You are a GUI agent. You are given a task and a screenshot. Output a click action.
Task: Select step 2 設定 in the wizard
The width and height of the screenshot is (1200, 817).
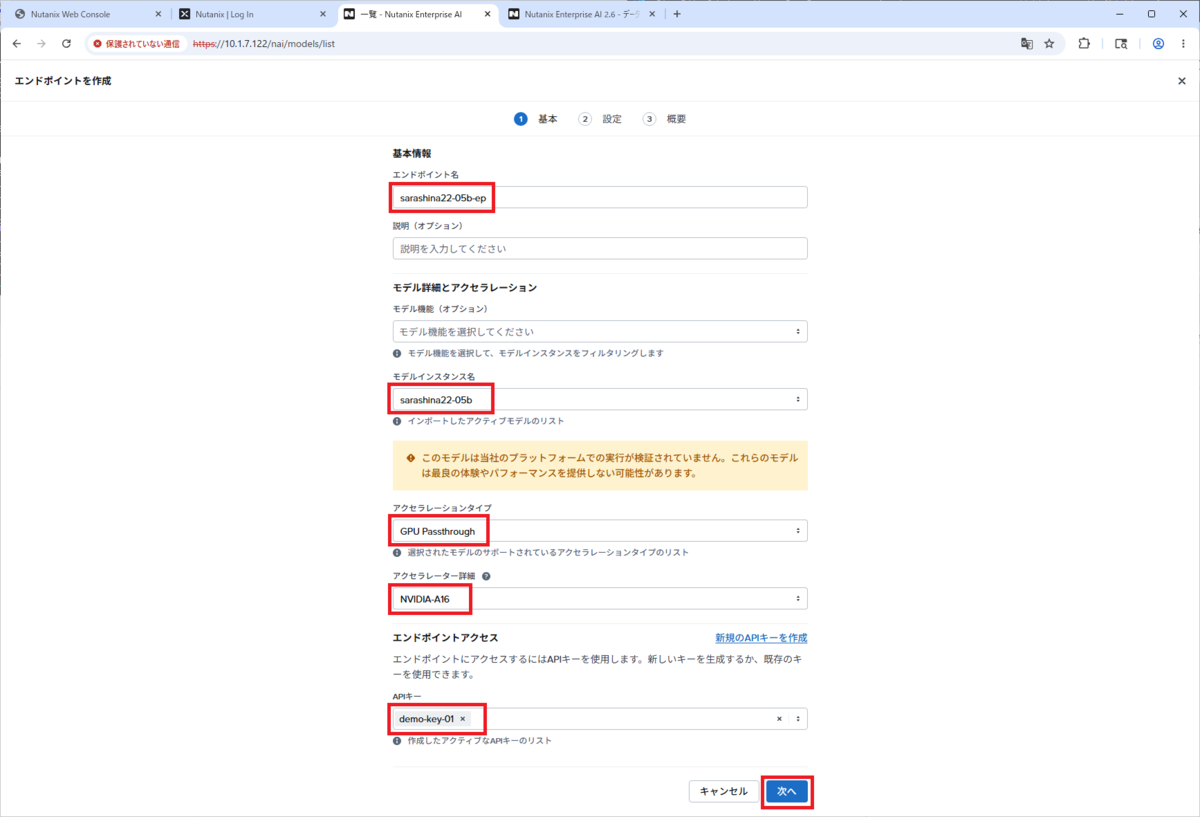[600, 119]
